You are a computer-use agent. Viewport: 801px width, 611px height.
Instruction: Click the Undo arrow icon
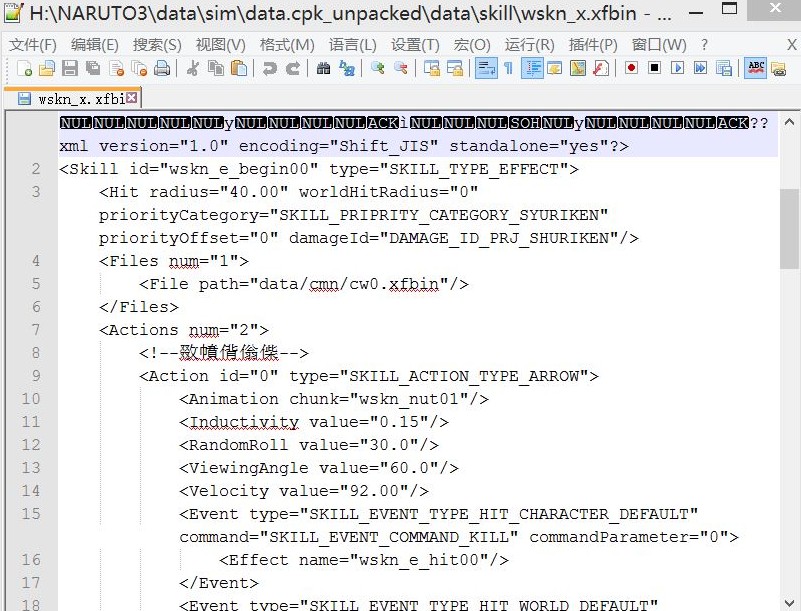pos(269,68)
